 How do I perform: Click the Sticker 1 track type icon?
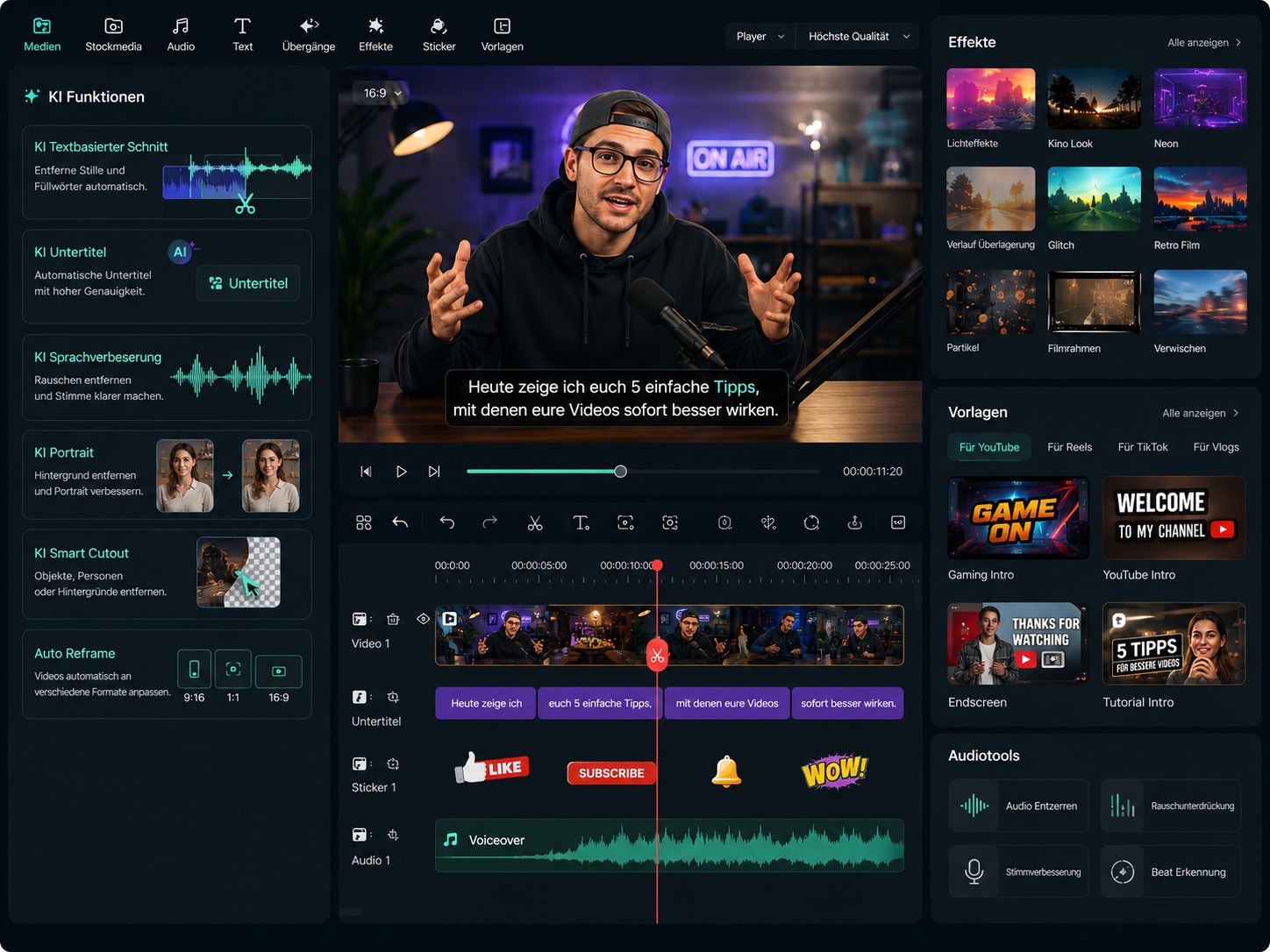point(360,764)
